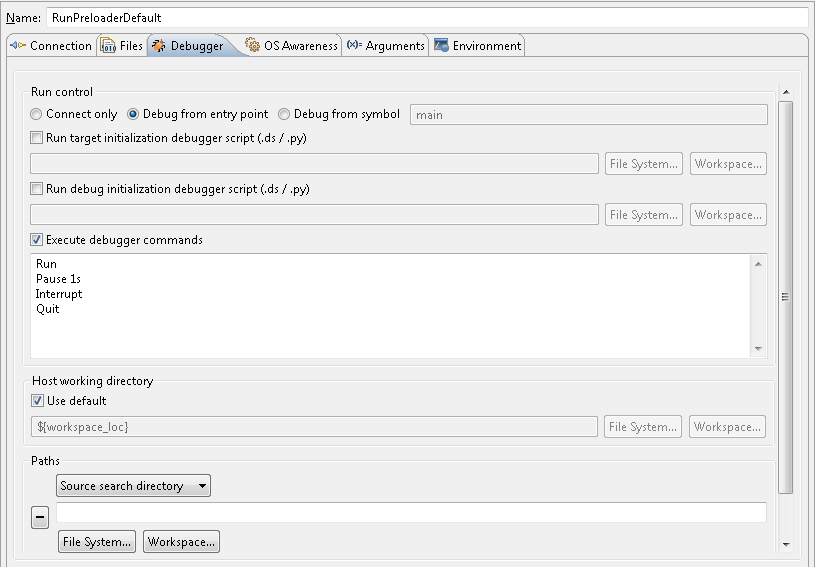
Task: Open the OS Awareness tab
Action: click(291, 46)
